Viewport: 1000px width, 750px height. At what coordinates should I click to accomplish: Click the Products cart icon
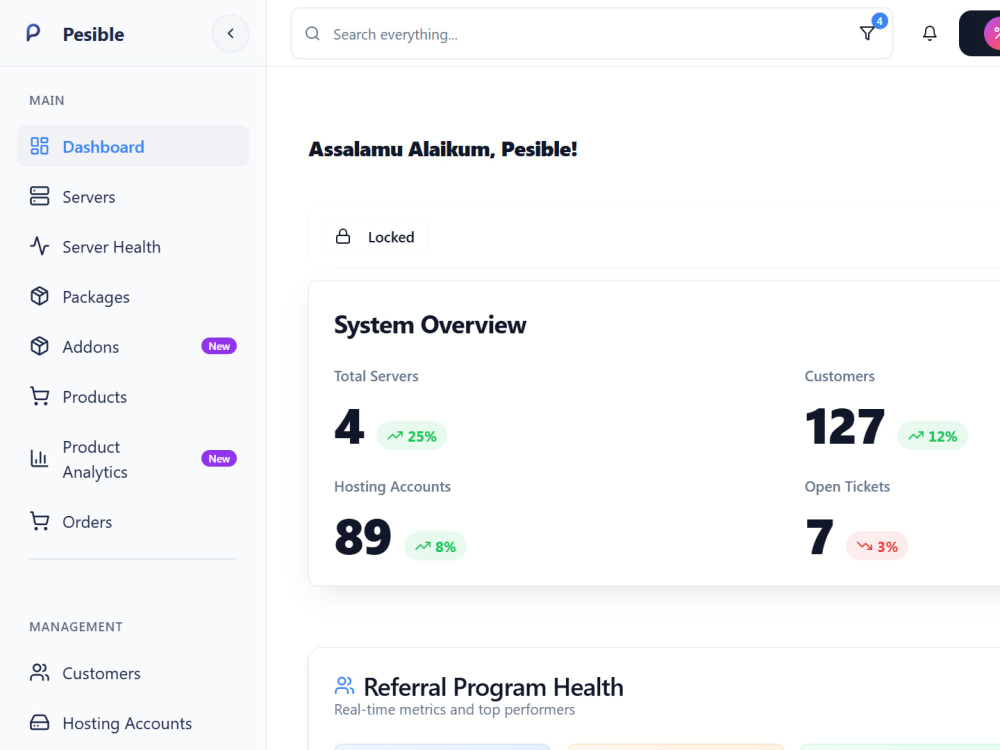(40, 396)
